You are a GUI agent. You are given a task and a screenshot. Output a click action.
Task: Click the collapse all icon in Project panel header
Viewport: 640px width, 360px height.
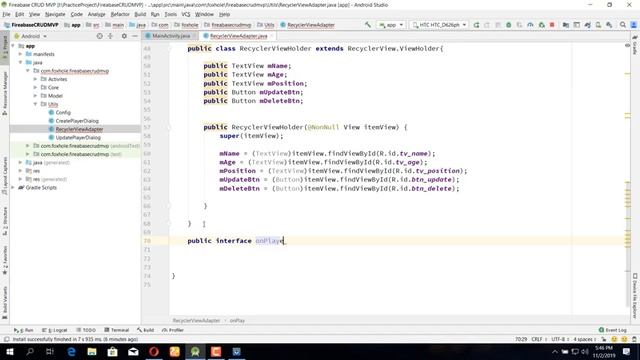tap(111, 36)
